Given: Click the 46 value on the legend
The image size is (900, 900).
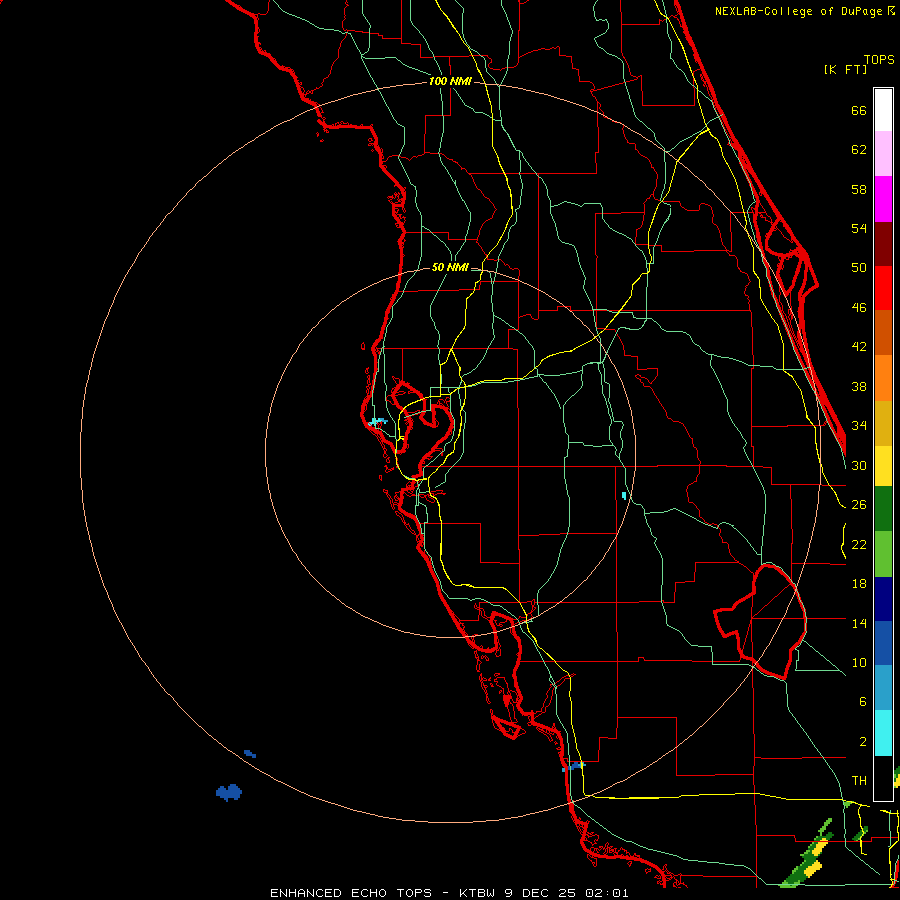Looking at the screenshot, I should click(x=859, y=308).
